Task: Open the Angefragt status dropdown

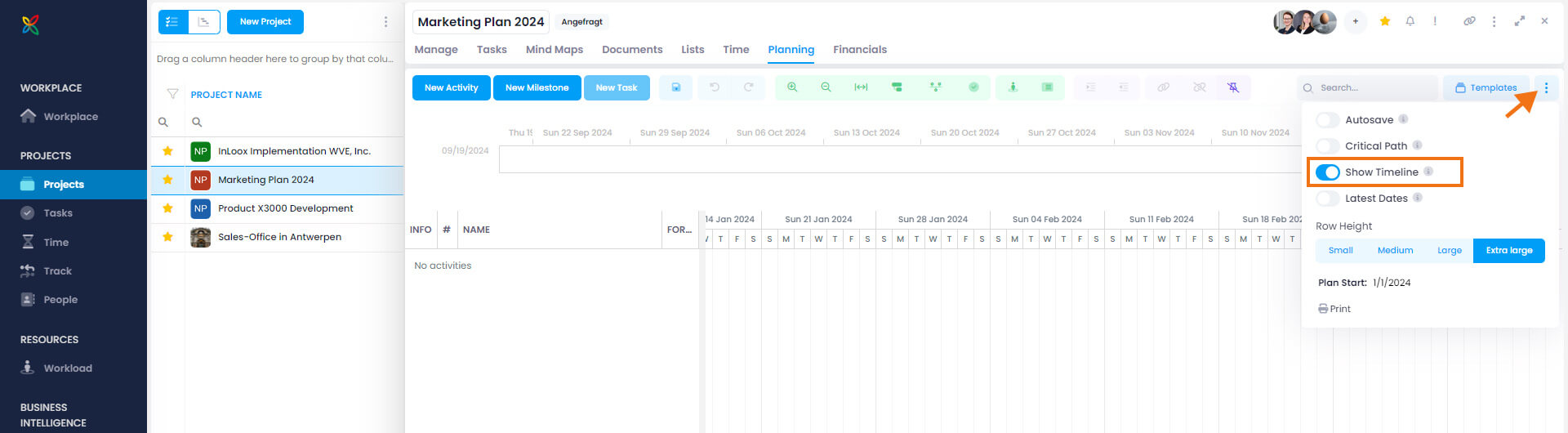Action: [581, 22]
